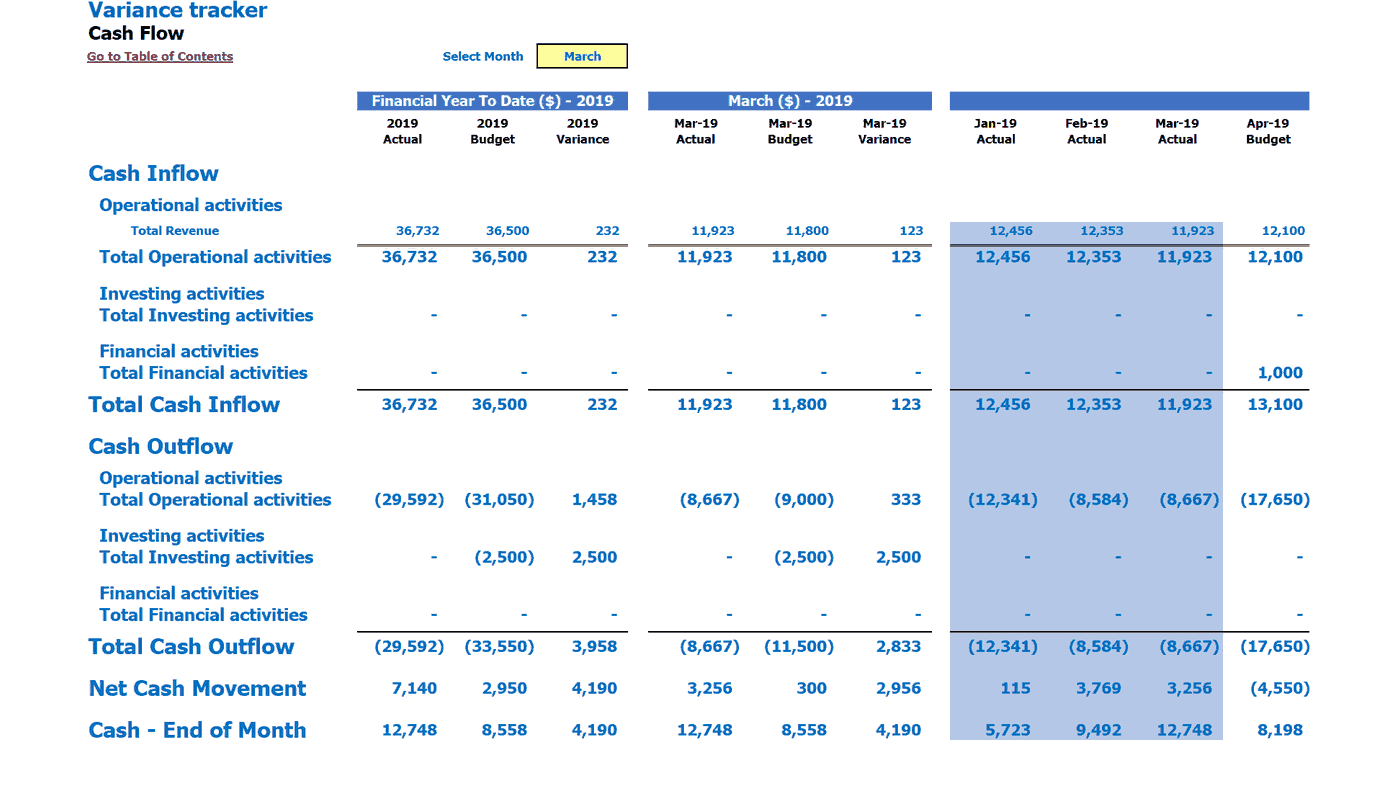Click the Cash - End of Month label
Screen dimensions: 1396x786
(x=197, y=731)
